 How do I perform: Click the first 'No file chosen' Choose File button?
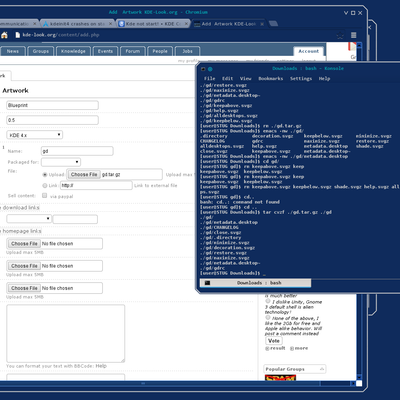tap(24, 244)
